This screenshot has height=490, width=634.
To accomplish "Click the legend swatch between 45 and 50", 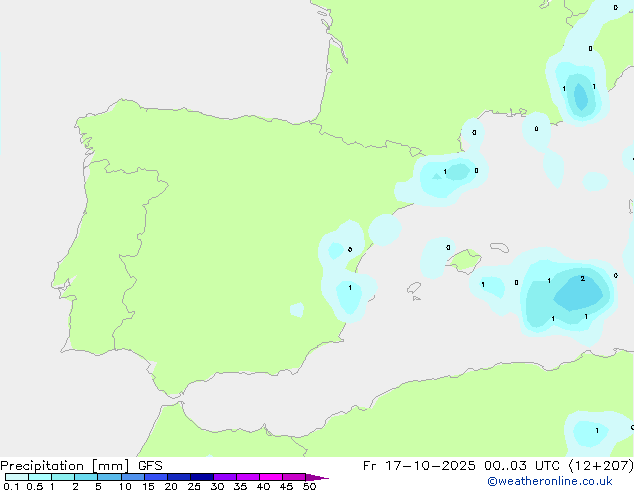I will tap(294, 477).
